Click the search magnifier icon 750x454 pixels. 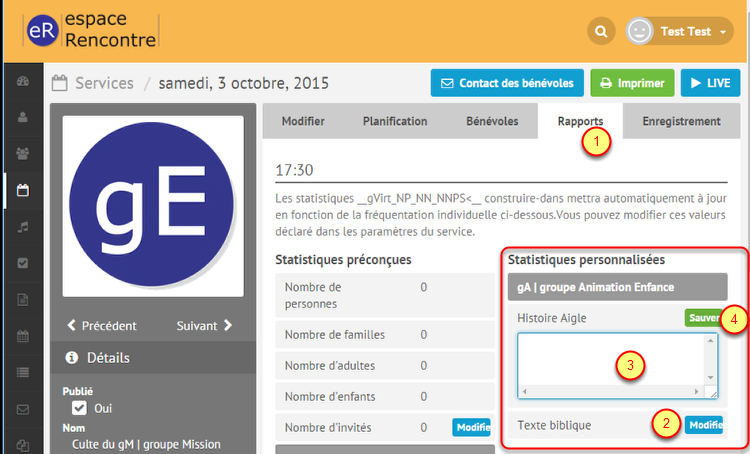(x=601, y=32)
